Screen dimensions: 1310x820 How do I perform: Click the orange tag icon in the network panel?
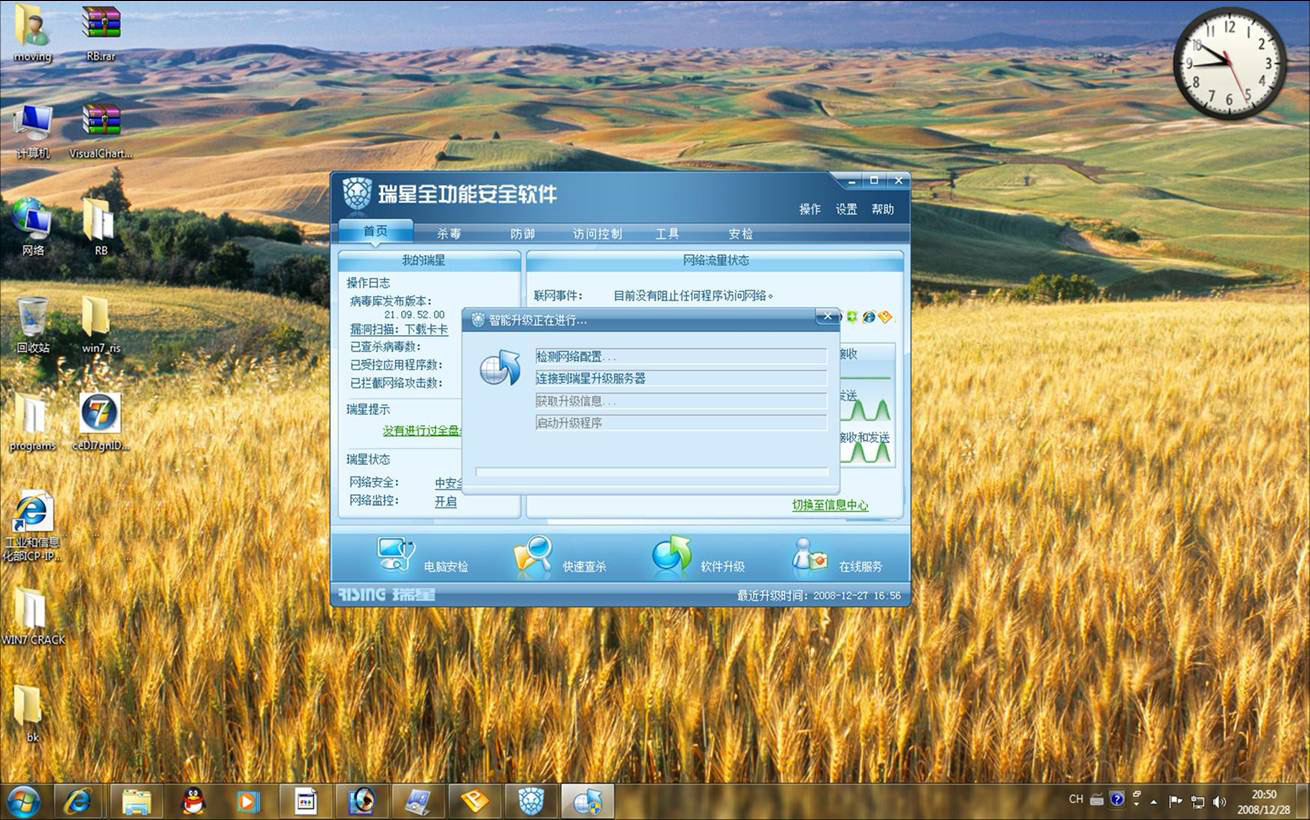click(x=885, y=317)
